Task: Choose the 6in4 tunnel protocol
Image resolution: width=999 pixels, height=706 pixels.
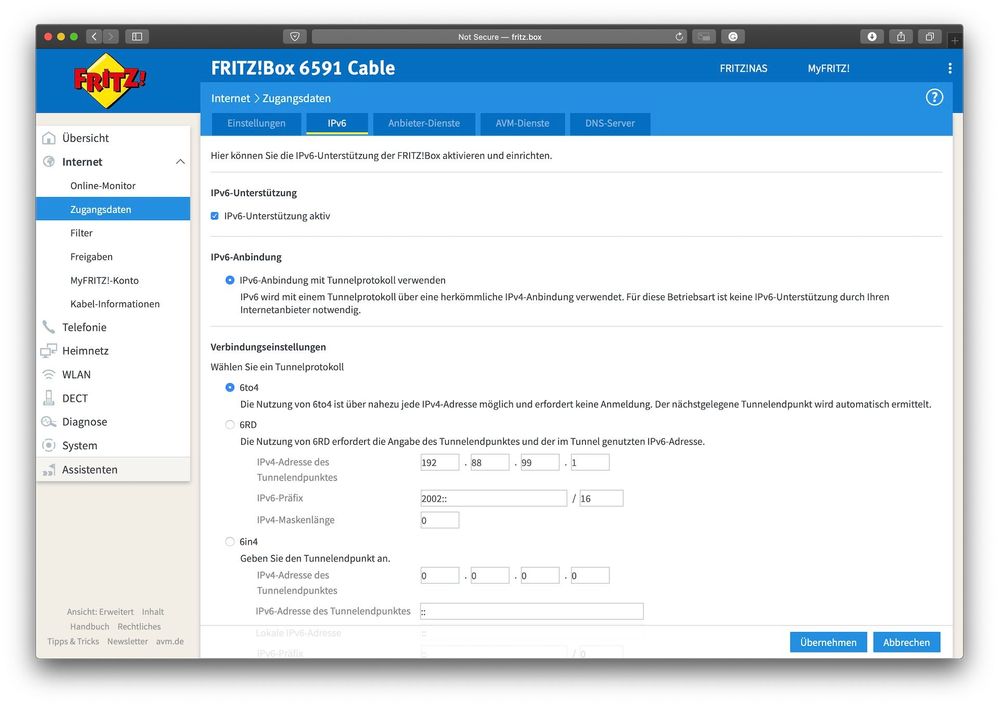Action: (230, 542)
